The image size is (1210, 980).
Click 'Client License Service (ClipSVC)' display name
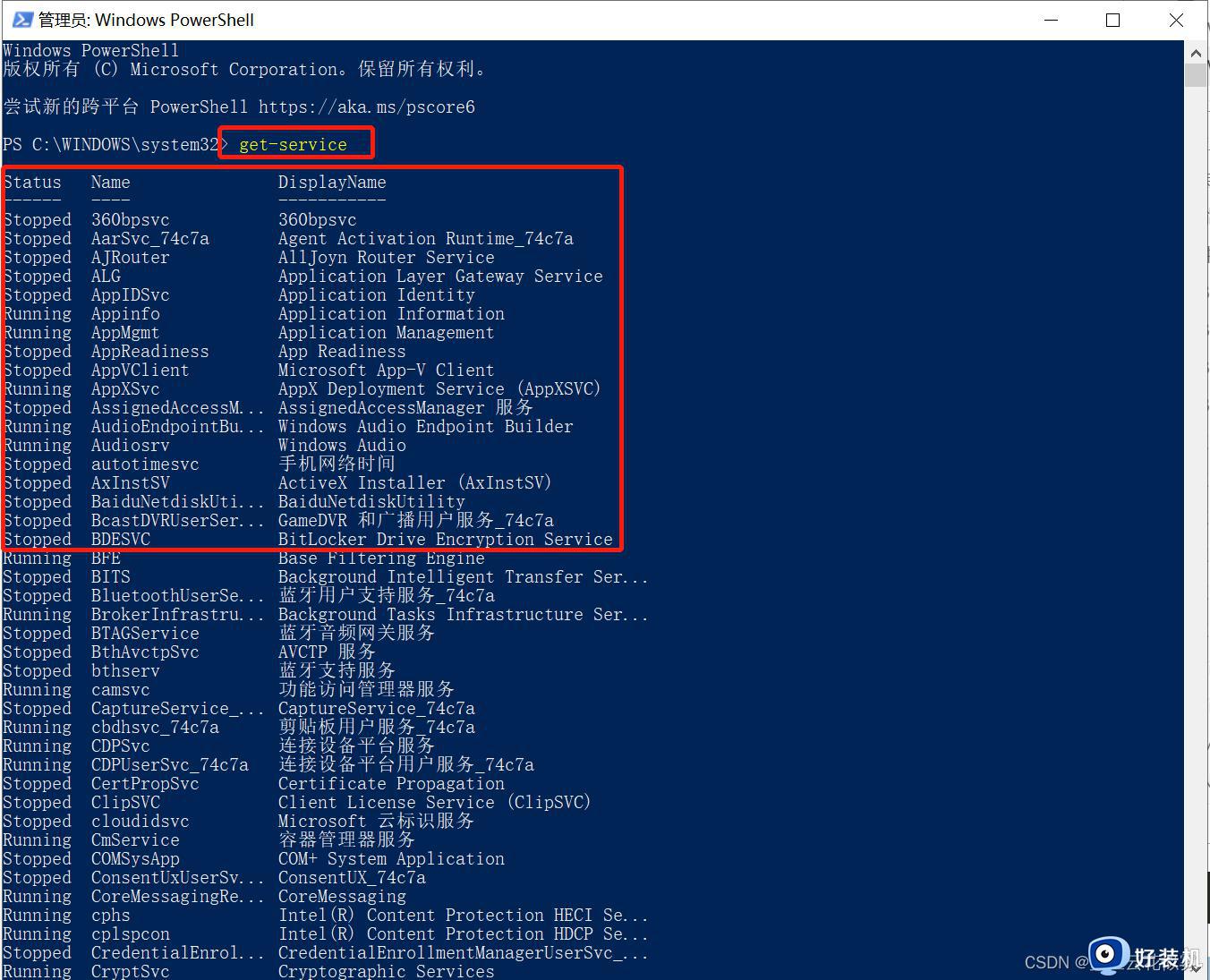435,803
